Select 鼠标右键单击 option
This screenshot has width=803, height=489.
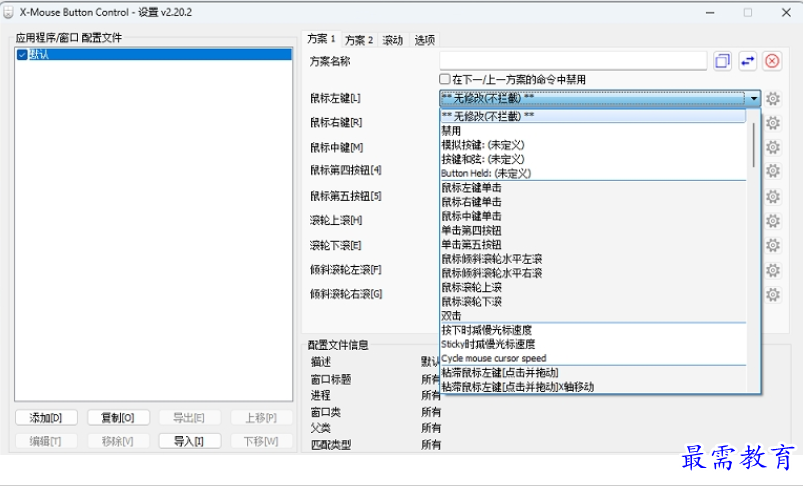(x=593, y=202)
